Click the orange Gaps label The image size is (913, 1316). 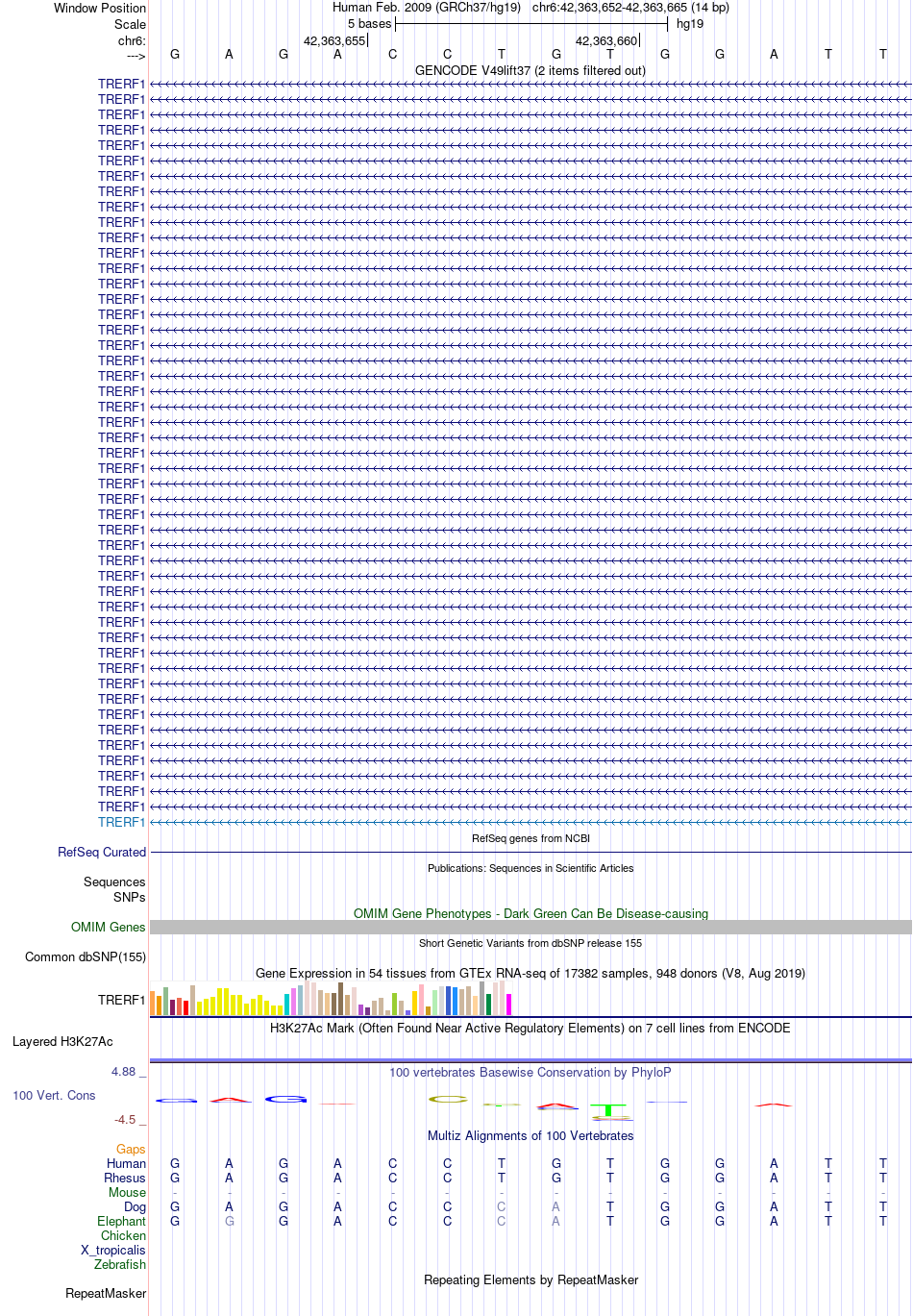131,1149
